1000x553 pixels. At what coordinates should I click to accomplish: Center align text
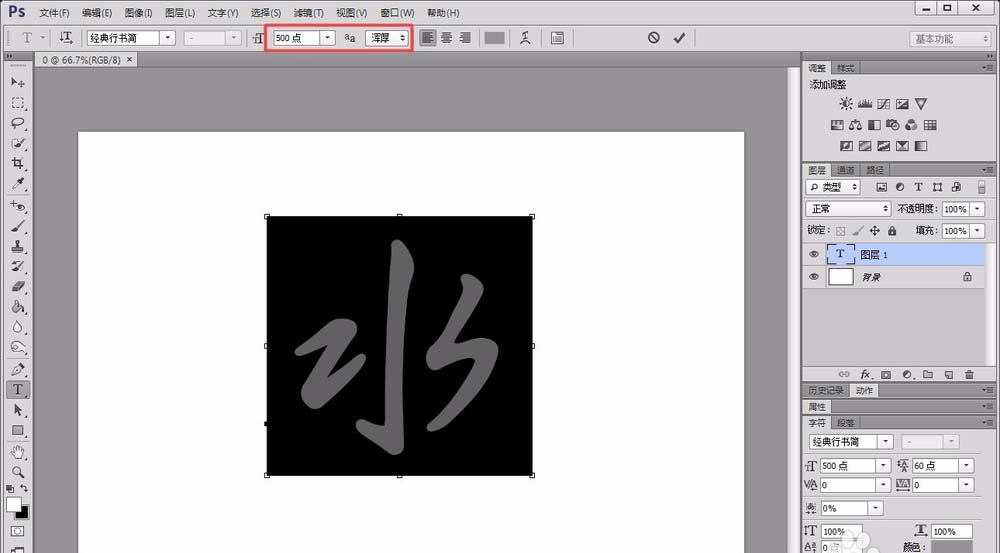tap(446, 38)
